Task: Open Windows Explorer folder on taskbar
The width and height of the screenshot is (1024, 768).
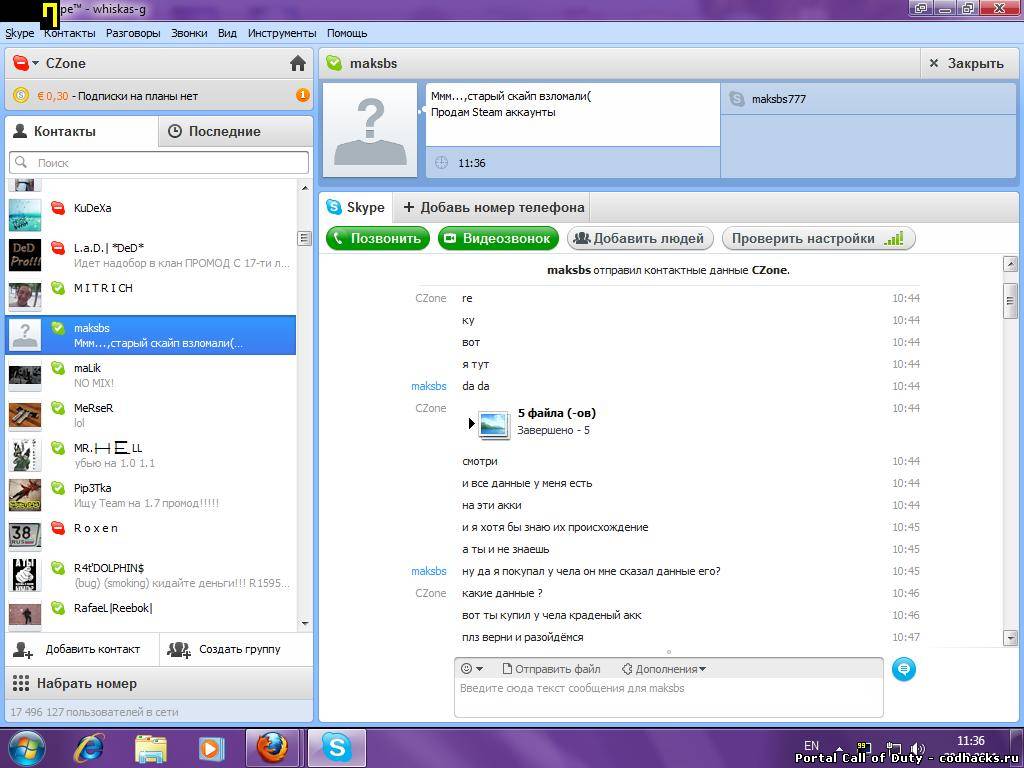Action: (x=151, y=748)
